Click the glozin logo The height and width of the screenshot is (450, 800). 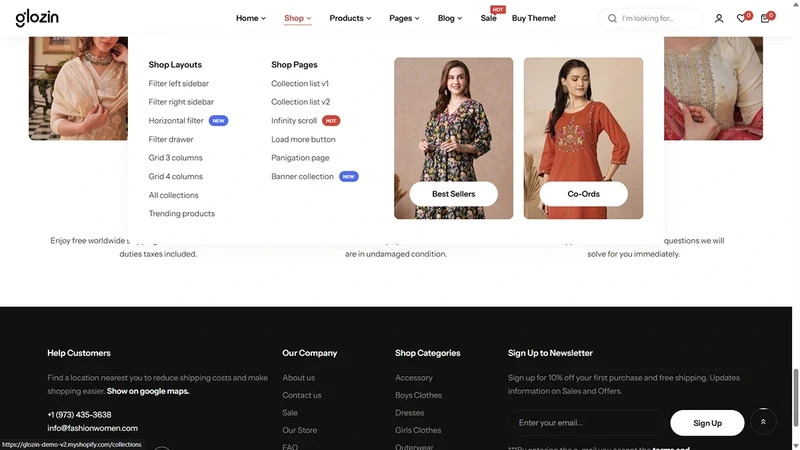click(37, 18)
